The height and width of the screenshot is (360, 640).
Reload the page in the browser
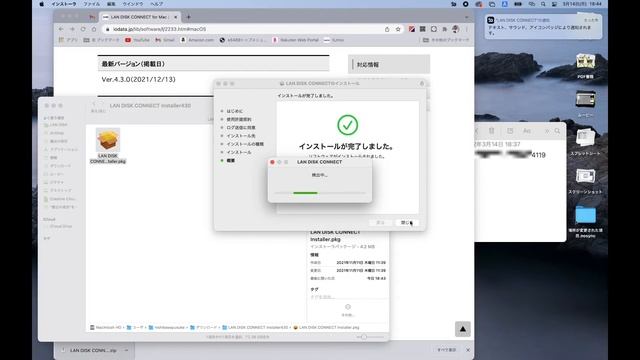click(x=83, y=29)
